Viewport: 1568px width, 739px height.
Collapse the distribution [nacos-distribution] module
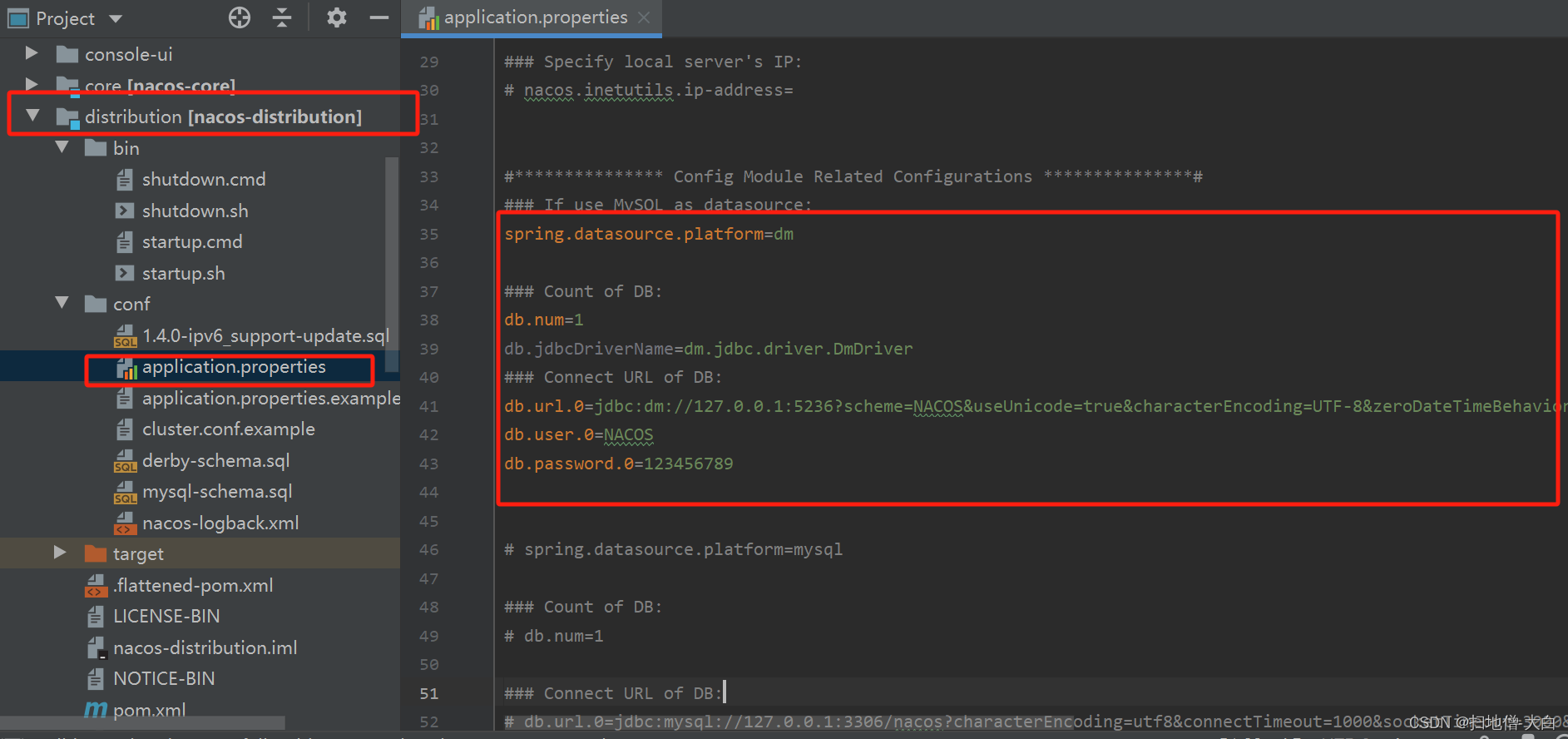point(32,116)
